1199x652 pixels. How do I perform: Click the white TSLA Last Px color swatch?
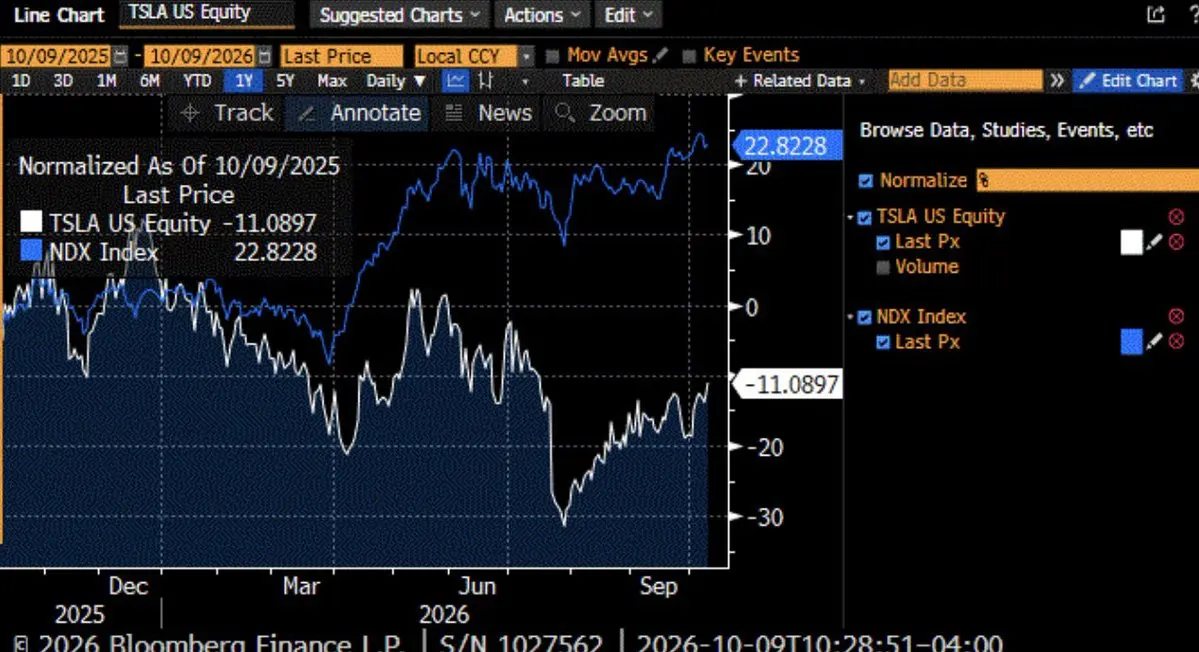1131,242
